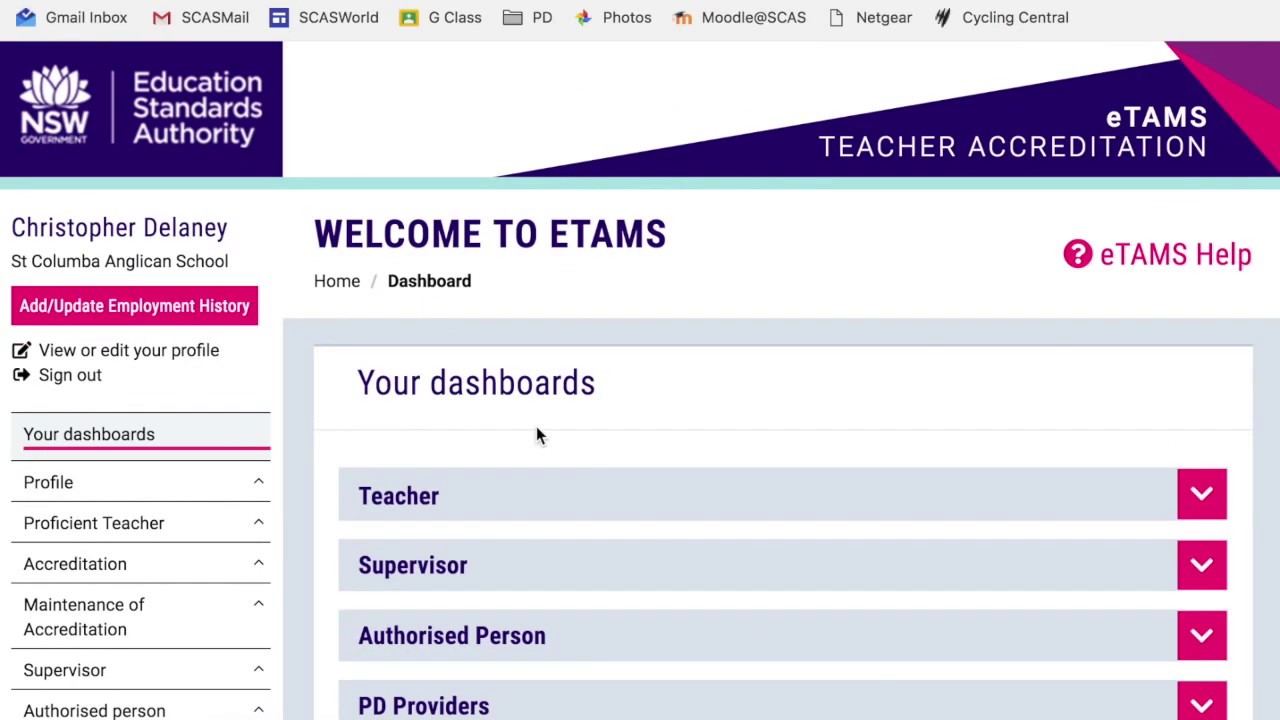This screenshot has width=1280, height=720.
Task: Toggle the Proficient Teacher sidebar chevron
Action: pos(258,523)
